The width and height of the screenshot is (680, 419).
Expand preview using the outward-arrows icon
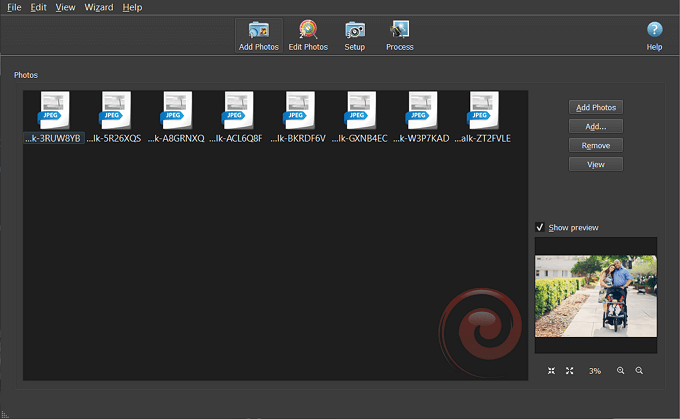tap(569, 370)
